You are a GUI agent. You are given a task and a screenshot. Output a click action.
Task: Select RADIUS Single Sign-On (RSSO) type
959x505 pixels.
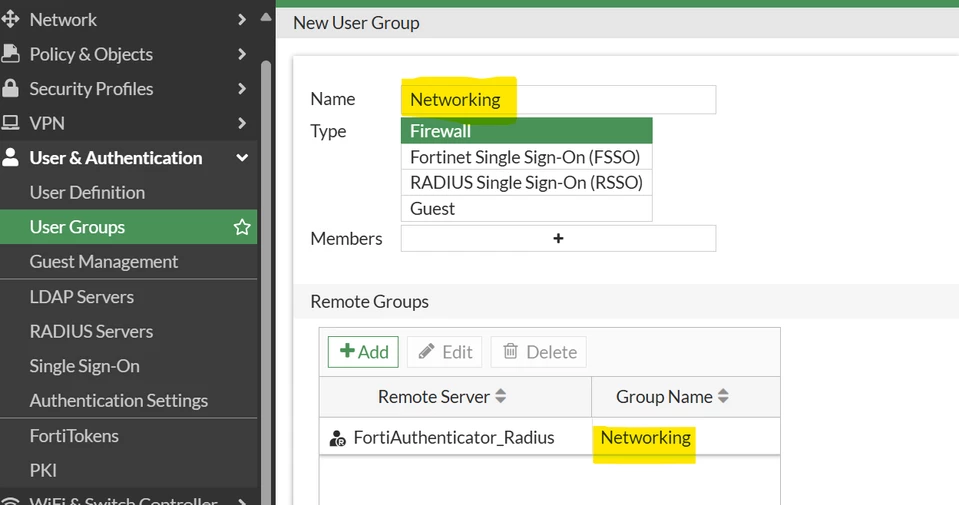click(527, 183)
